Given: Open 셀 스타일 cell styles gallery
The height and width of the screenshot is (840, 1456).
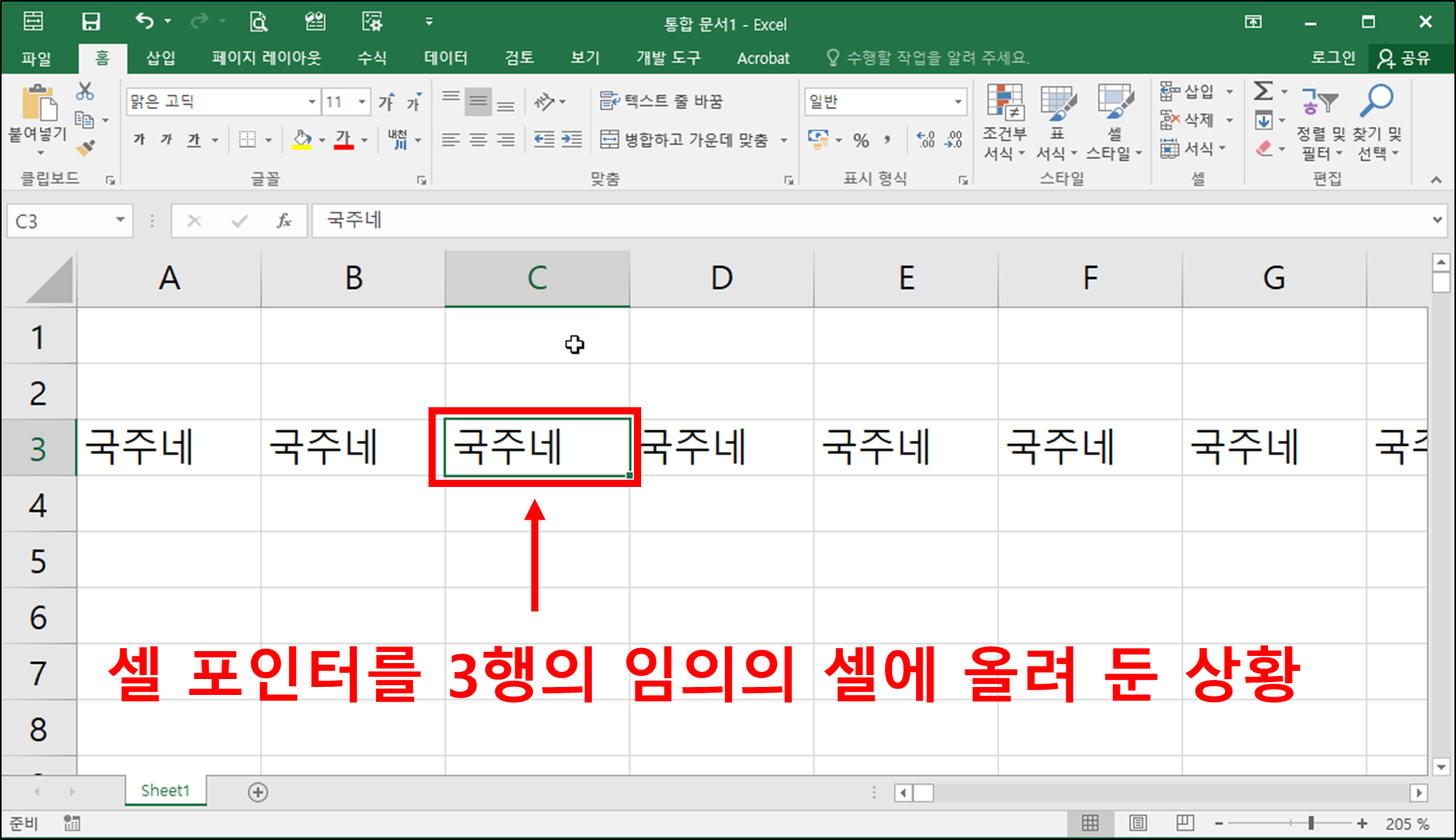Looking at the screenshot, I should coord(1114,122).
